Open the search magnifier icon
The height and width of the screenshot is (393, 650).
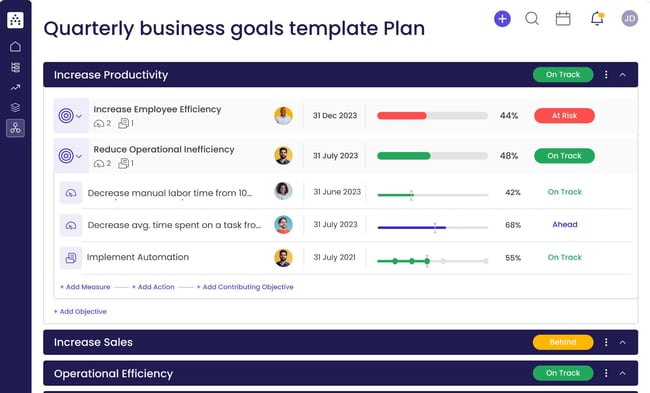tap(532, 19)
